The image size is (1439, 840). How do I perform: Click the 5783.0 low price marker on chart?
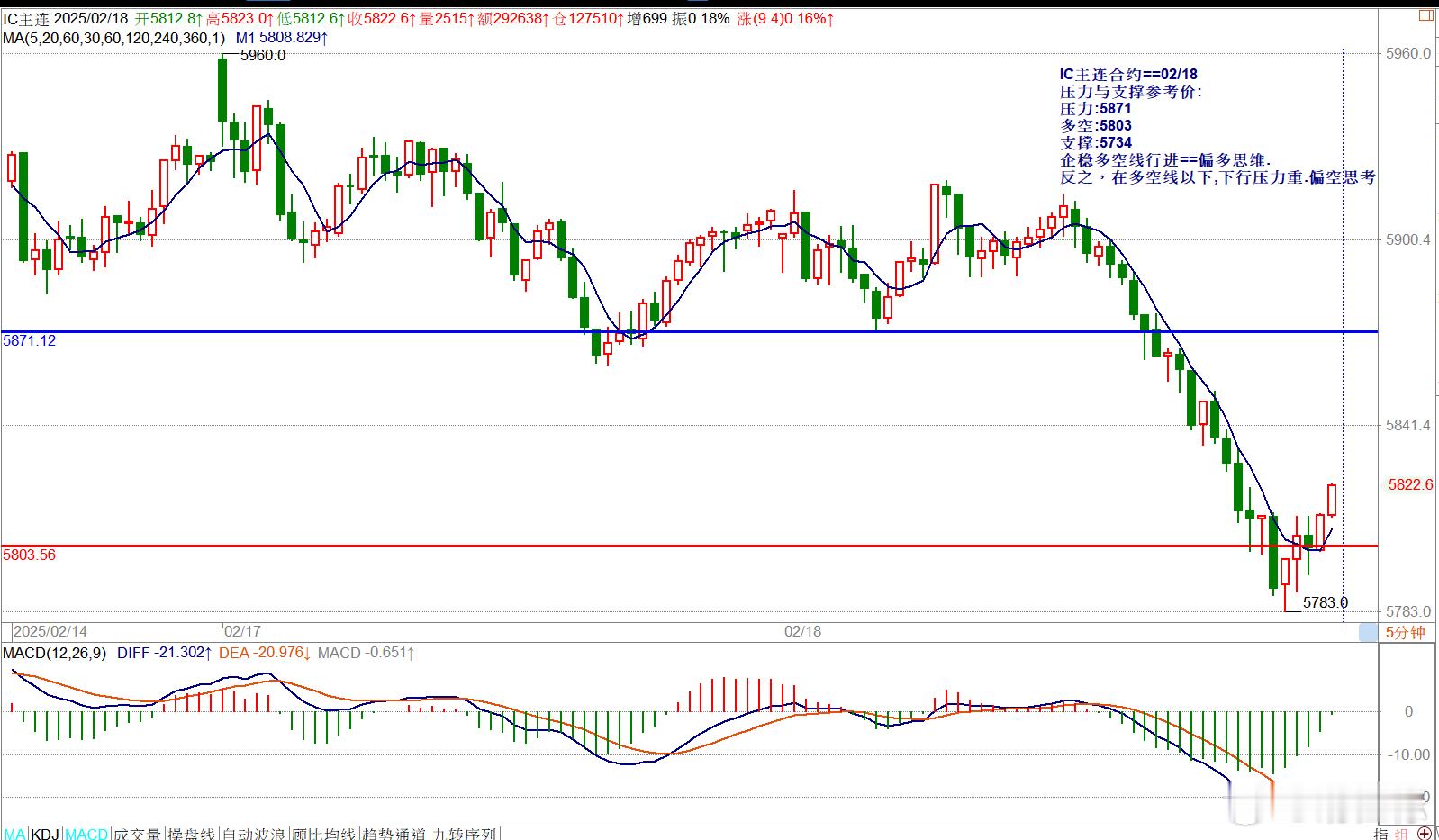click(1326, 602)
